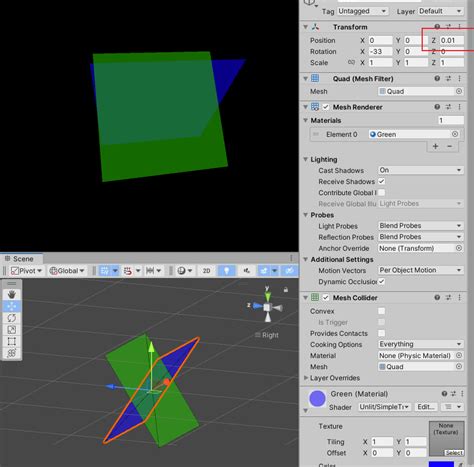
Task: Toggle Mesh Renderer enabled checkbox
Action: tap(326, 107)
